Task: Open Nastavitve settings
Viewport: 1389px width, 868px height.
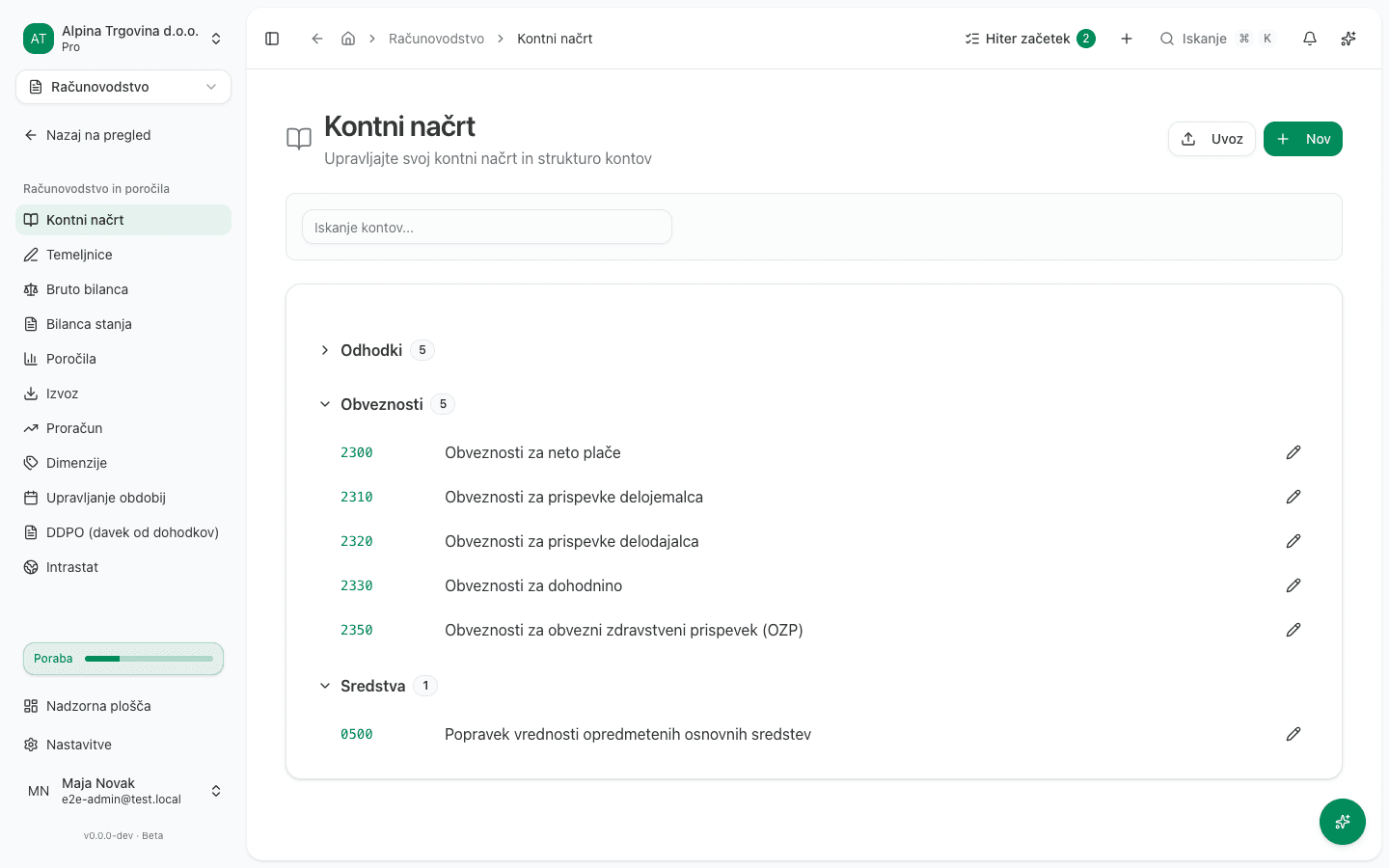Action: pos(123,745)
